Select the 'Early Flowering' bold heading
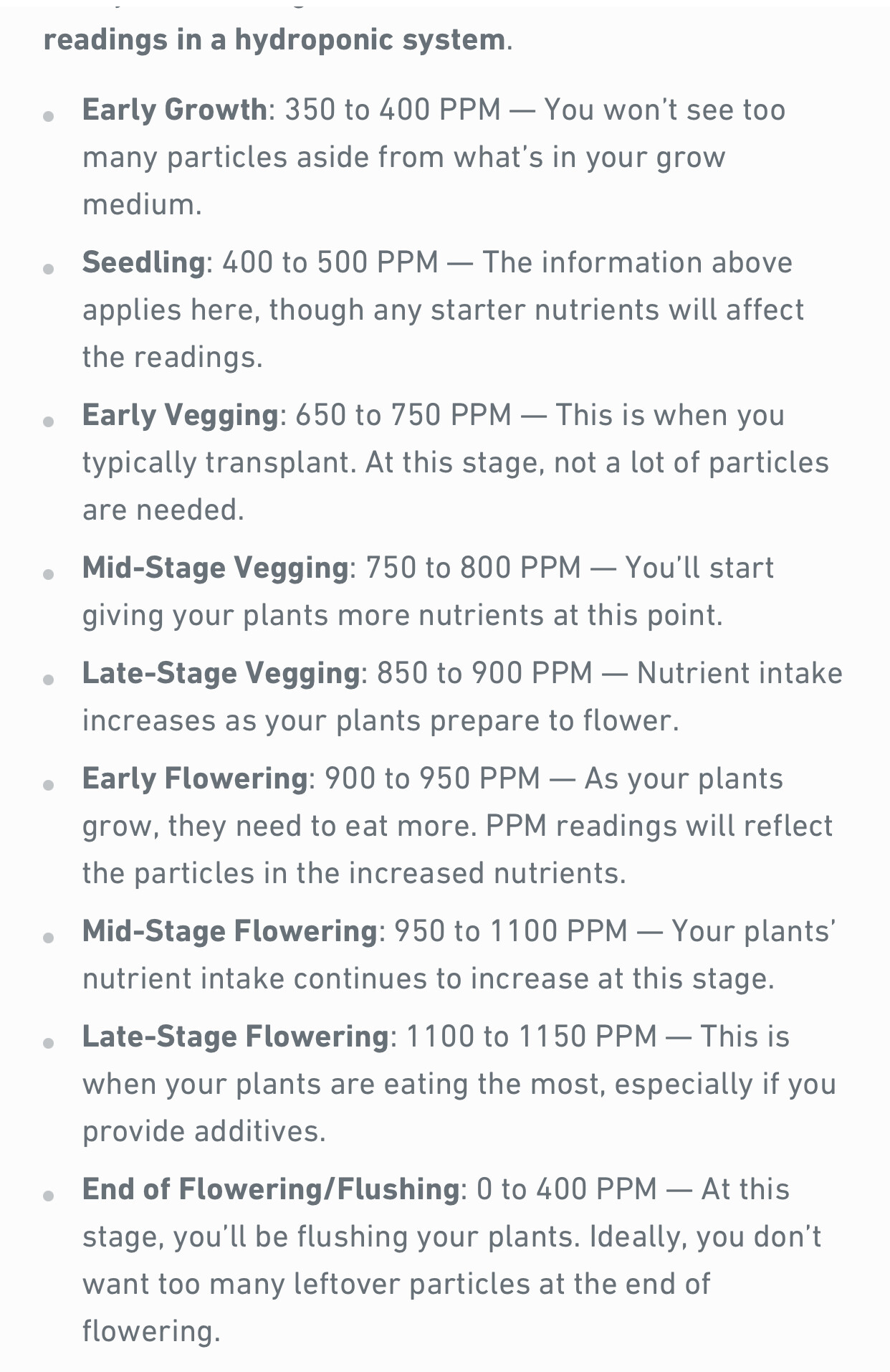 [x=195, y=778]
